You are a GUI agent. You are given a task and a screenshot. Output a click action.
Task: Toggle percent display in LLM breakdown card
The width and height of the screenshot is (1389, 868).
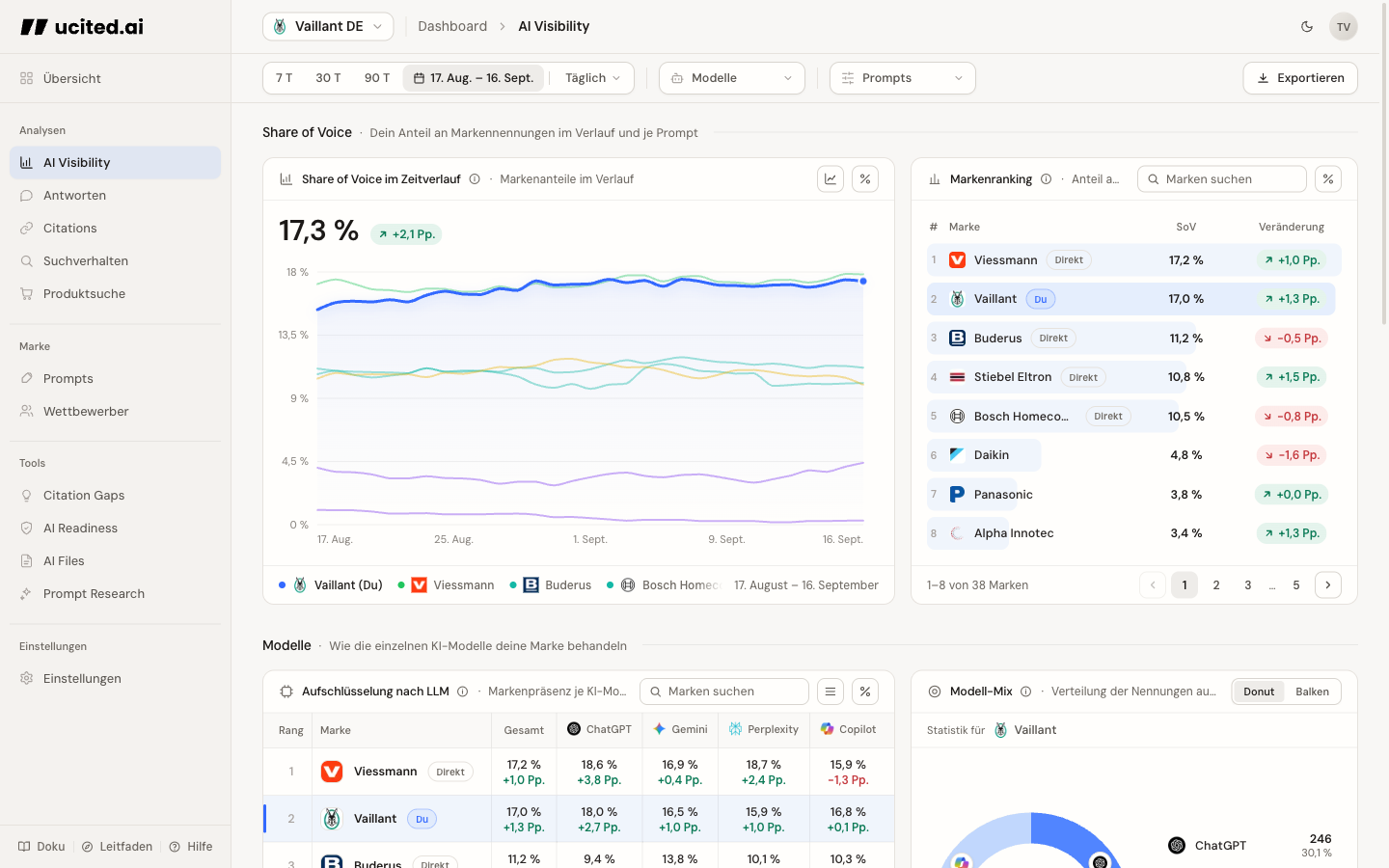click(x=865, y=692)
